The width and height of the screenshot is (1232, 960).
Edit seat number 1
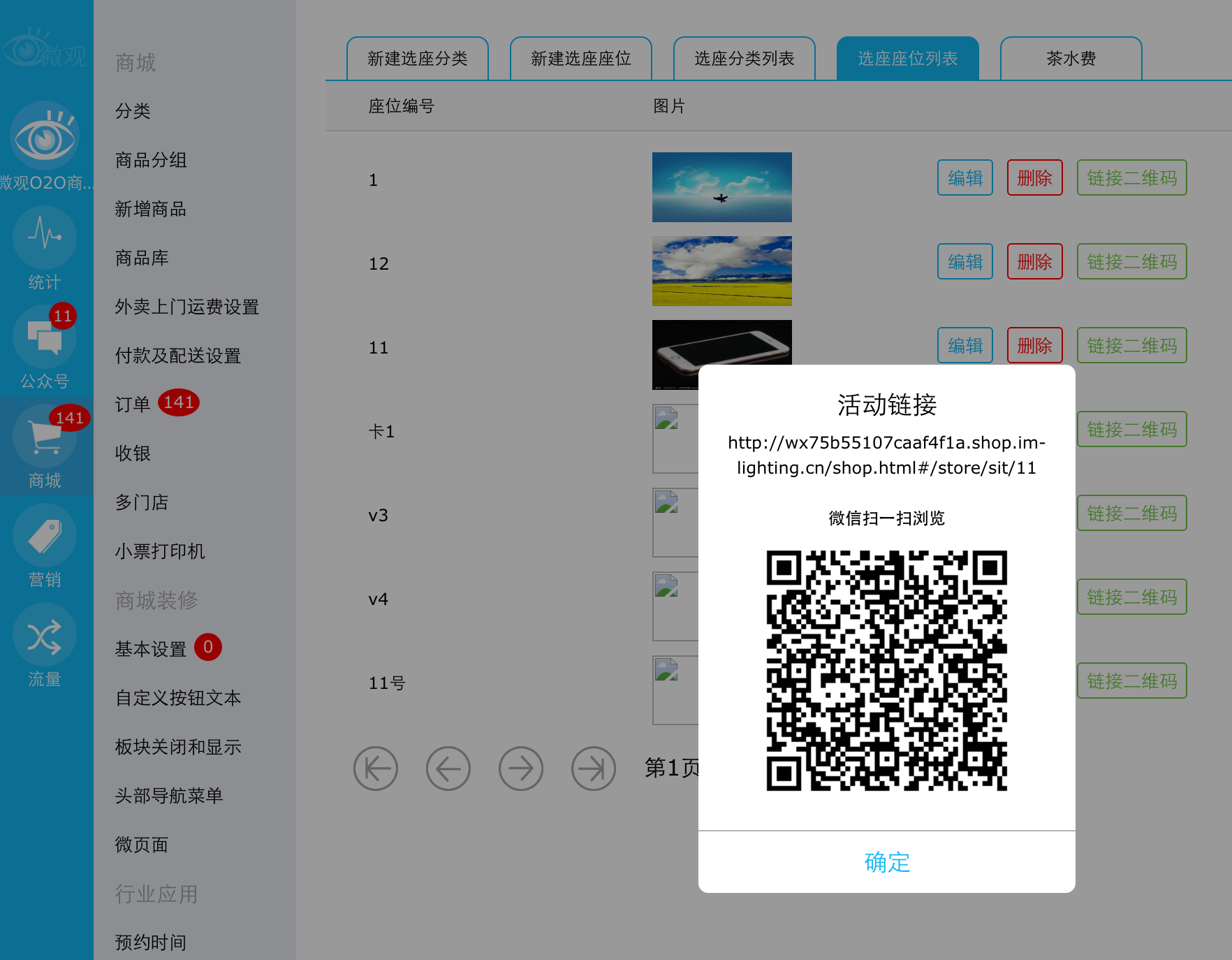[x=965, y=177]
